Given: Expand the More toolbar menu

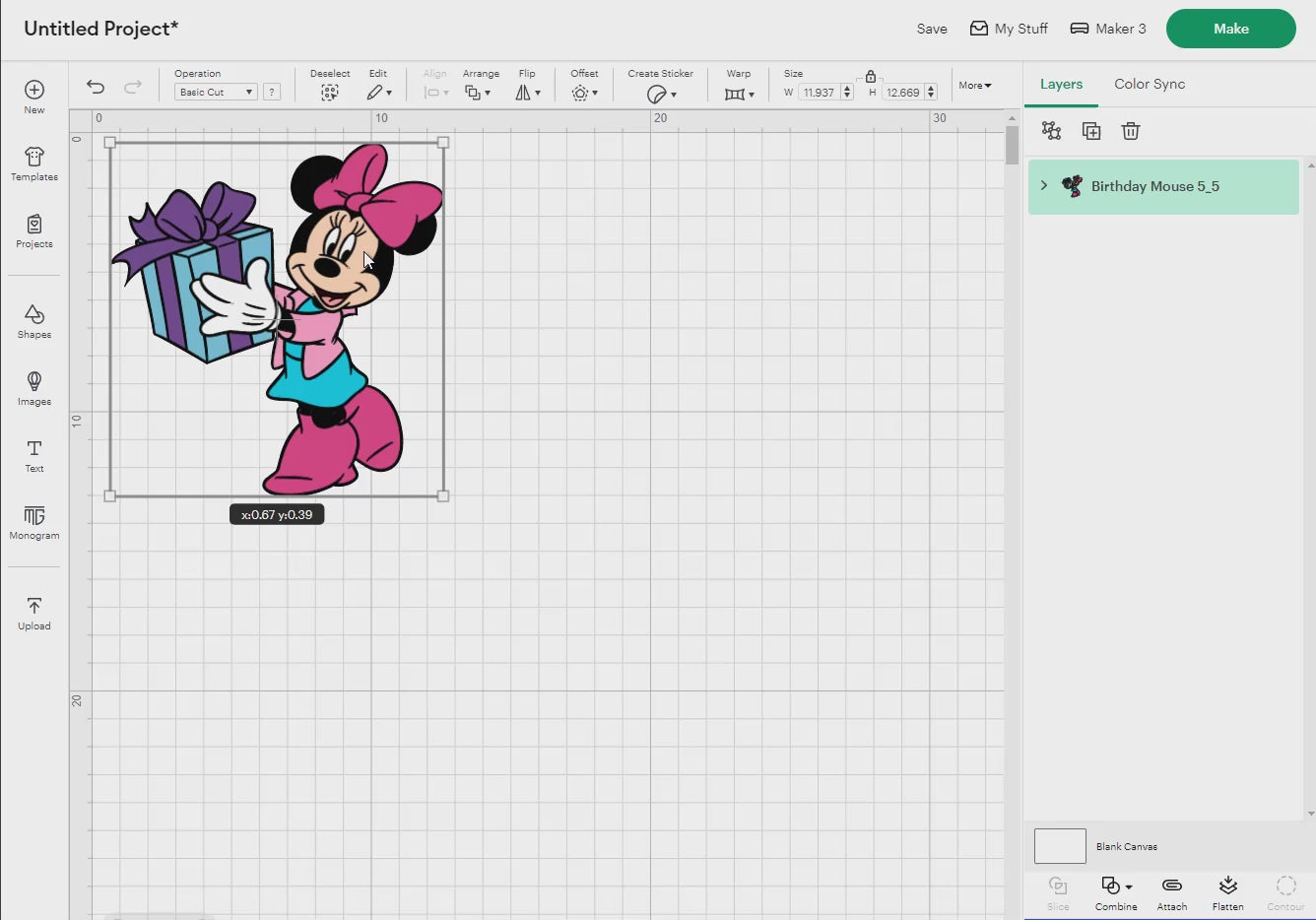Looking at the screenshot, I should point(975,86).
